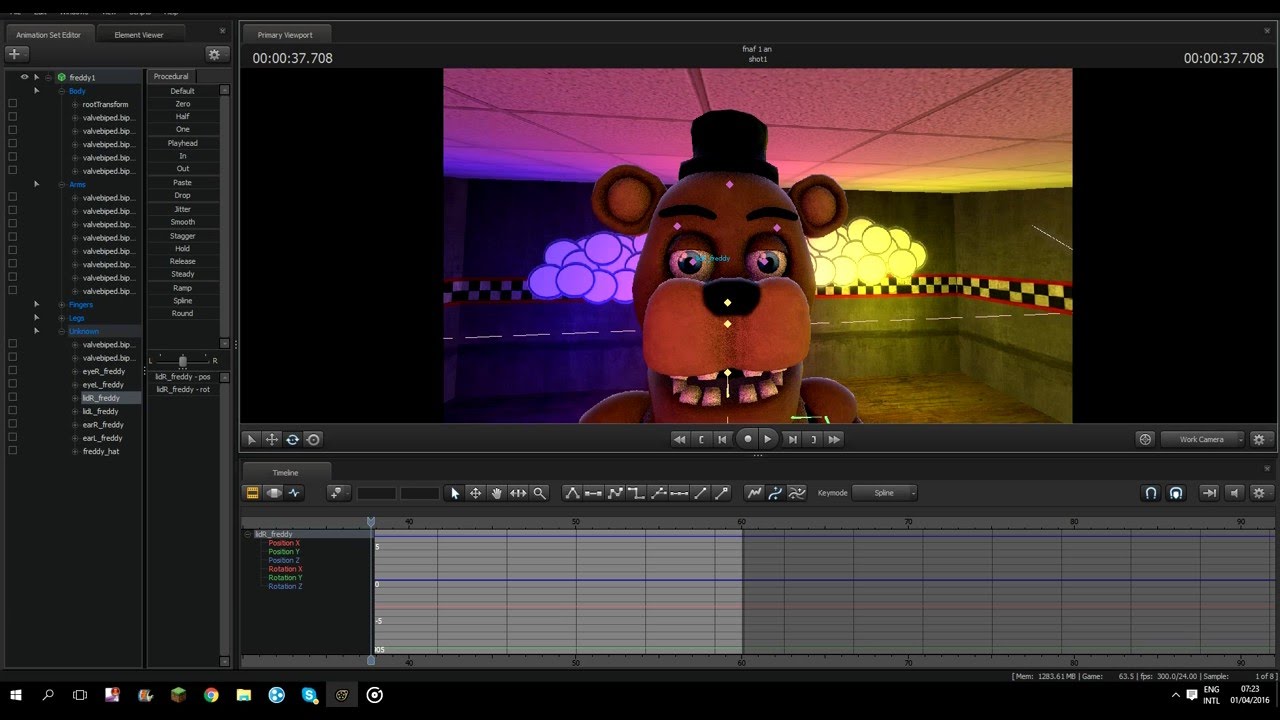Choose the timeline Pan hand tool
Screen dimensions: 1280x720
[x=497, y=493]
